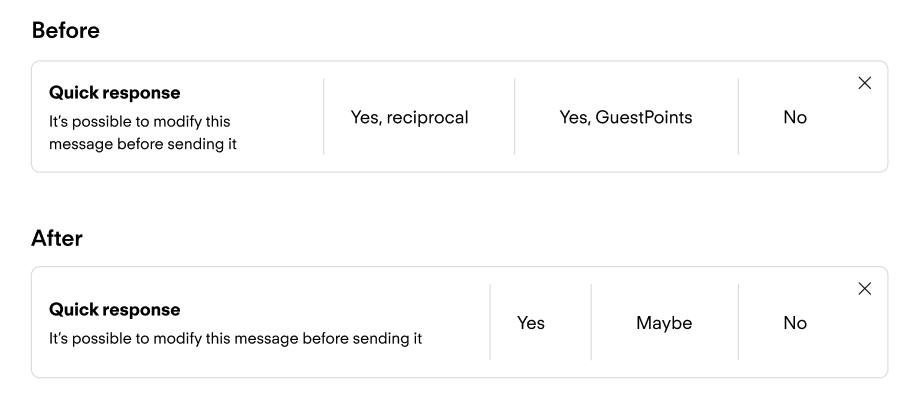This screenshot has width=923, height=413.
Task: Click the single-line modify-message hint in After card
Action: [235, 339]
